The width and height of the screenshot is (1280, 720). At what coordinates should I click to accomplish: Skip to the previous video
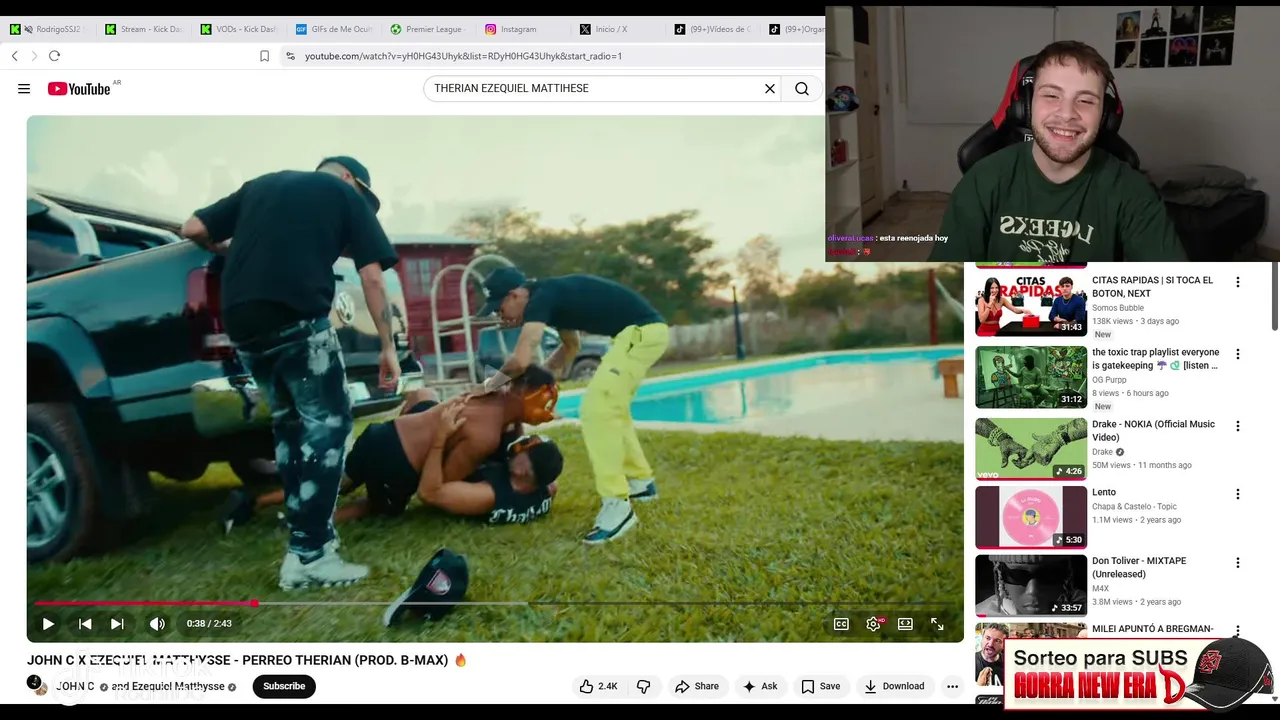(x=85, y=624)
